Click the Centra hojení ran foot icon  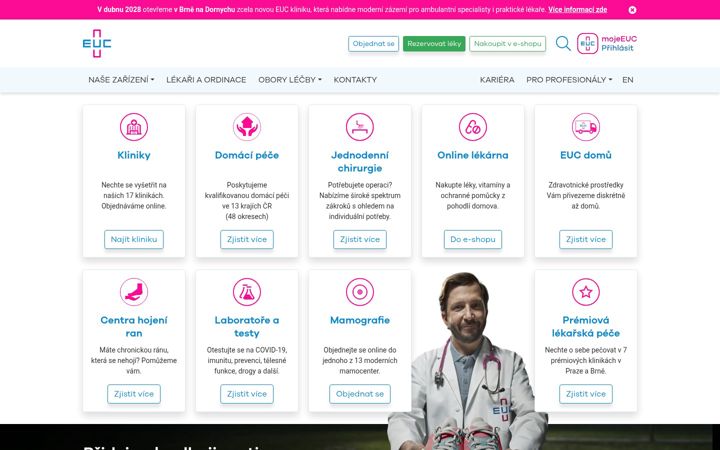(x=134, y=292)
